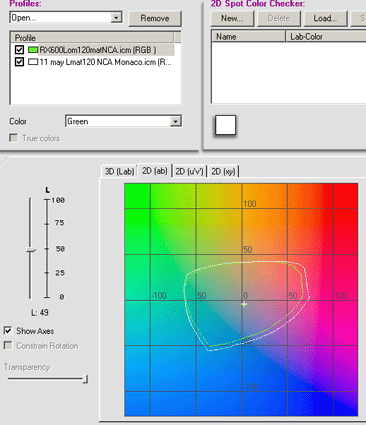
Task: Click the green color icon of RX600Lom120matNCA.icm
Action: pos(33,50)
